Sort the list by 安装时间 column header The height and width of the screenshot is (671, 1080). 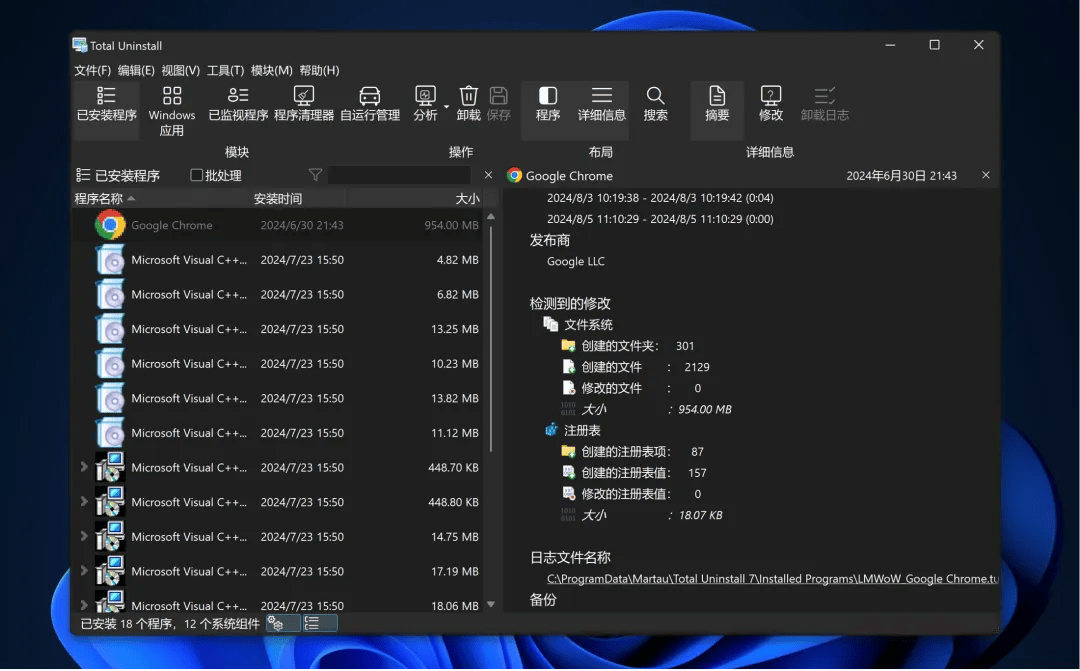tap(278, 199)
